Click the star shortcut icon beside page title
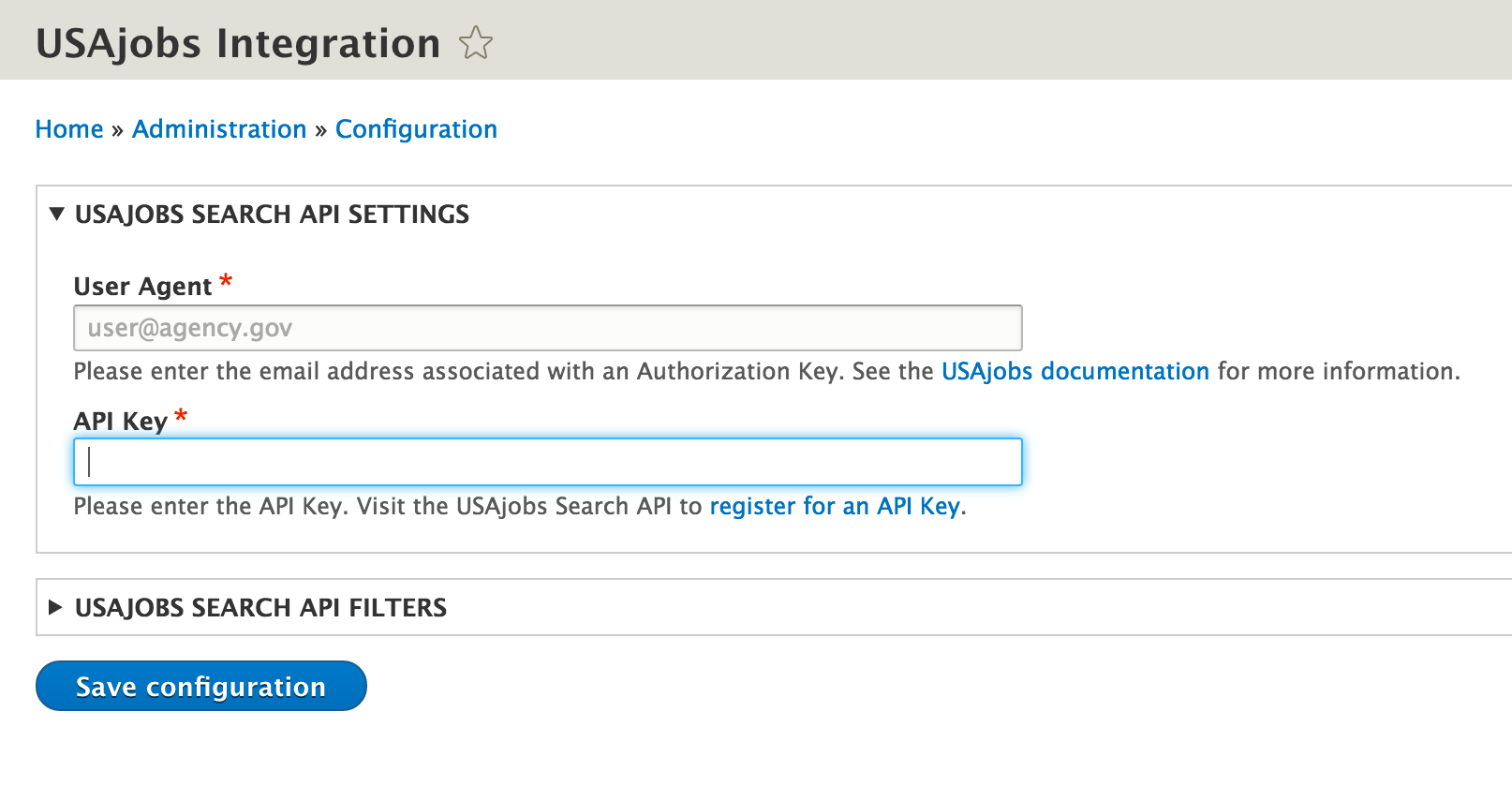 coord(476,43)
